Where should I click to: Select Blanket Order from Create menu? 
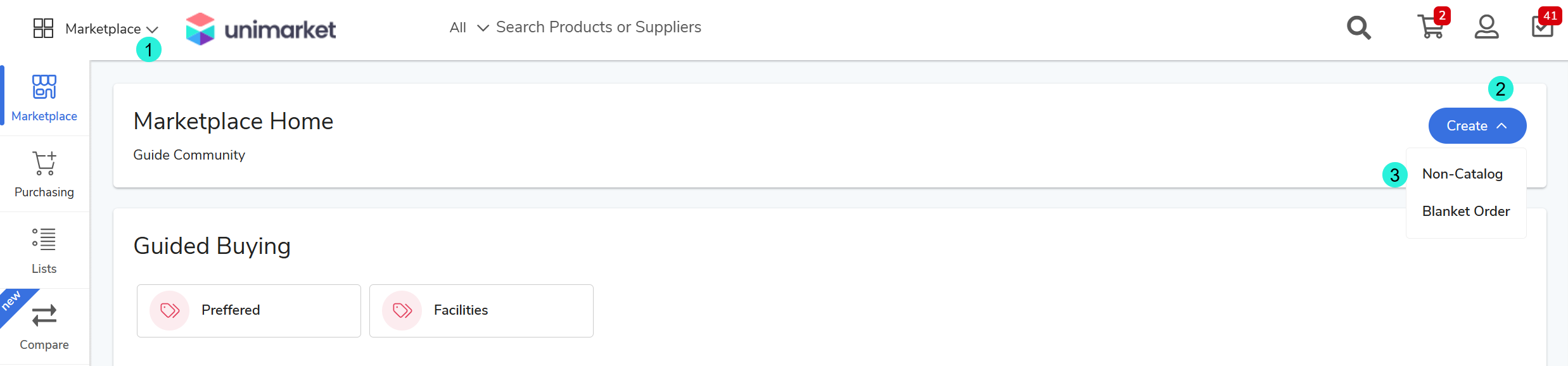(1465, 211)
